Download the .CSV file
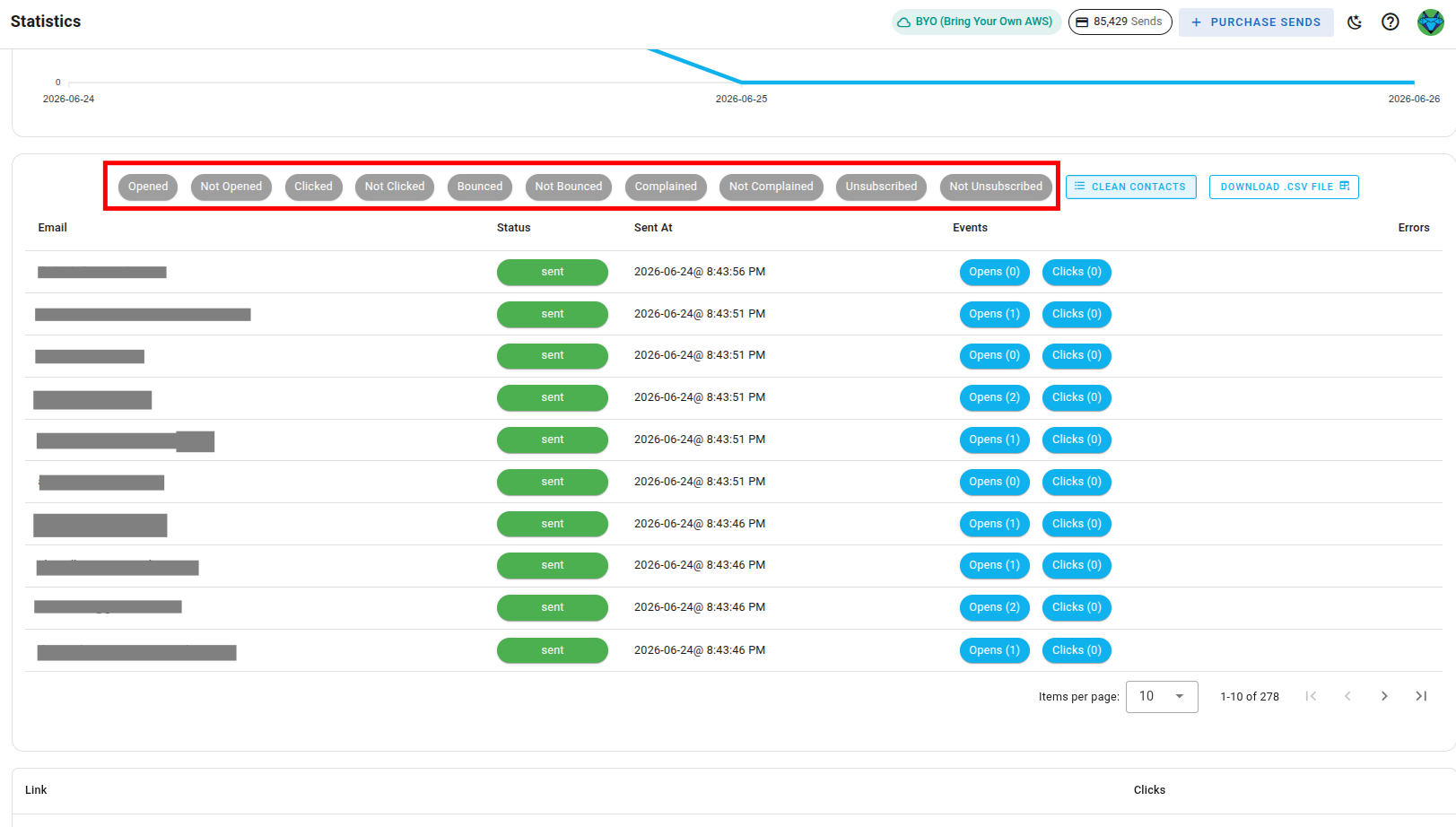 [x=1284, y=187]
